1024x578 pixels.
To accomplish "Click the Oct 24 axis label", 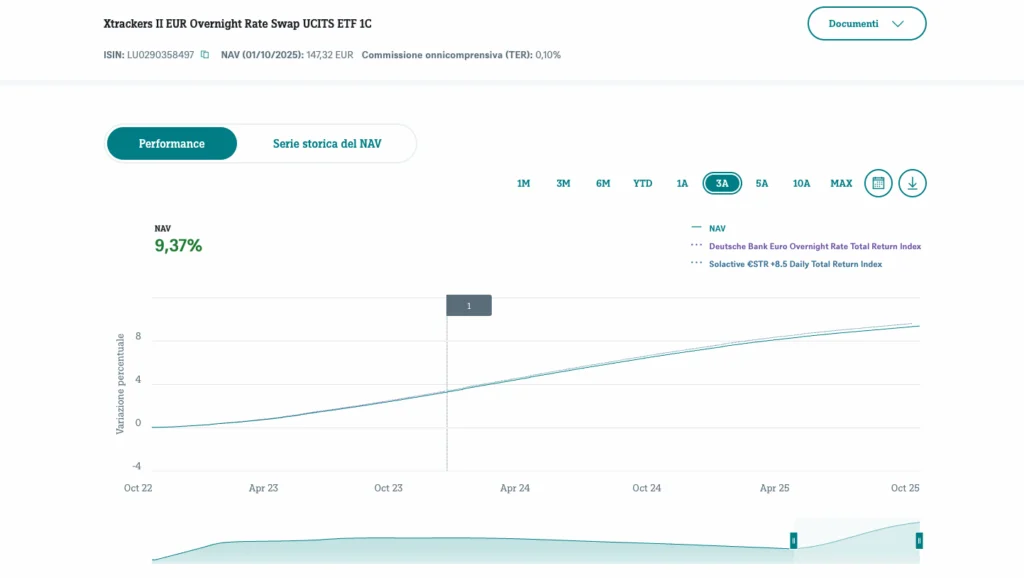I will 647,488.
